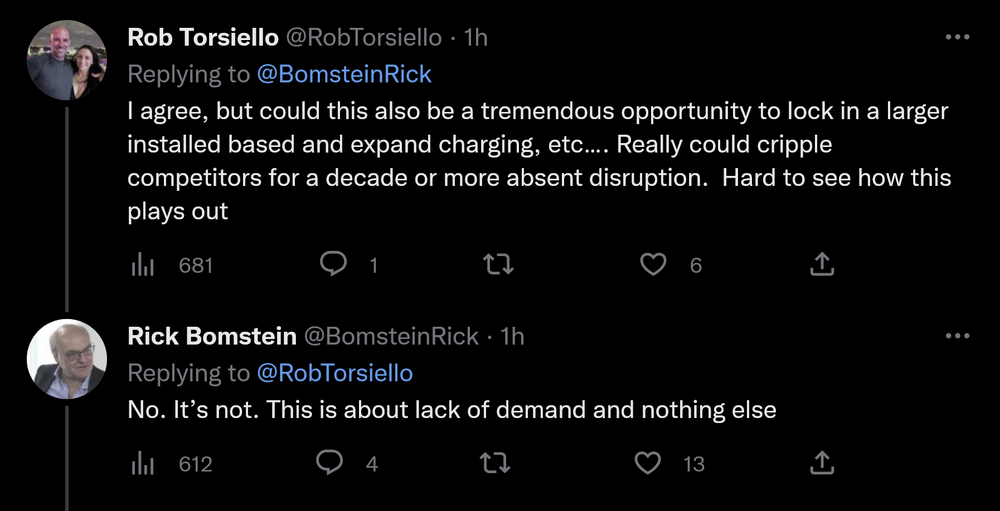Open Rob Torsiello's profile picture
Viewport: 1000px width, 511px height.
click(66, 60)
